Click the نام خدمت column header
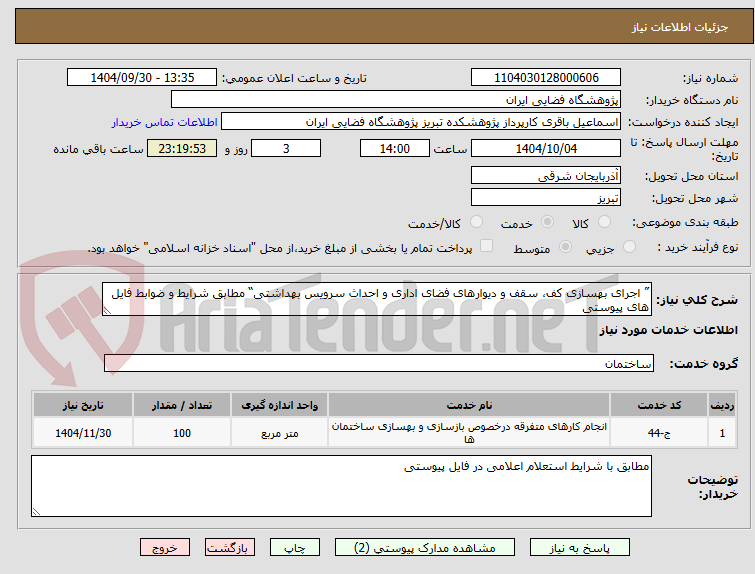The image size is (755, 574). tap(469, 405)
